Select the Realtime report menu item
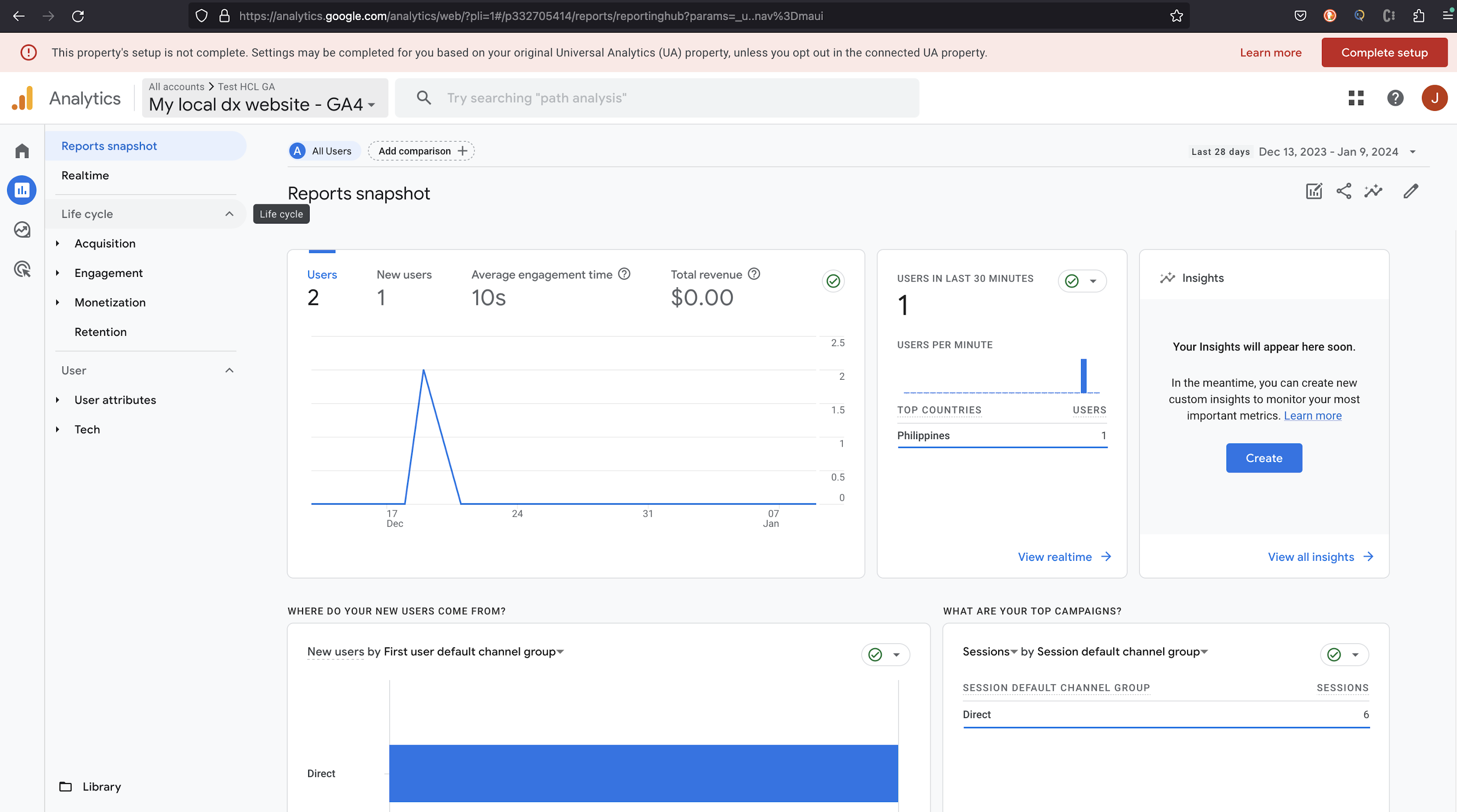The width and height of the screenshot is (1457, 812). coord(86,176)
